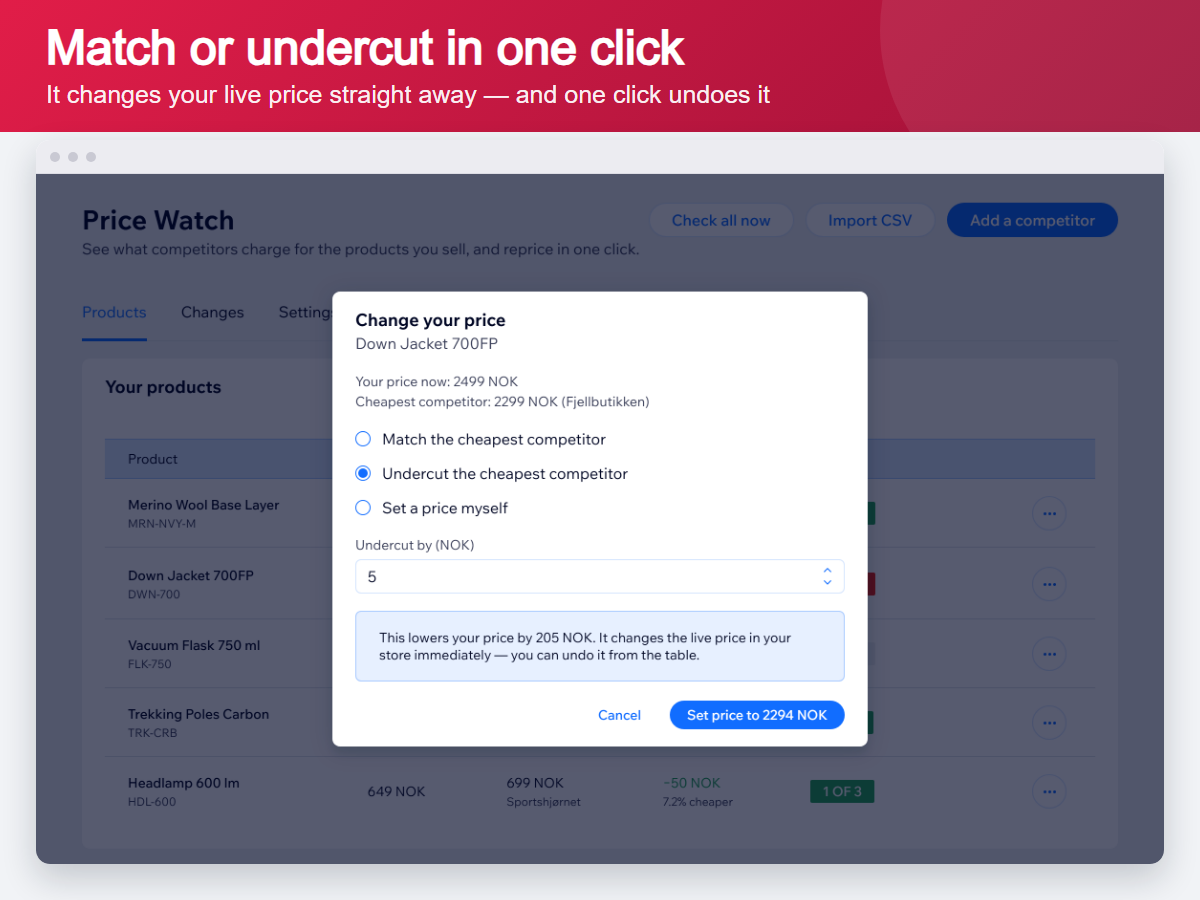This screenshot has height=900, width=1200.
Task: Click the Check all now button
Action: click(721, 220)
